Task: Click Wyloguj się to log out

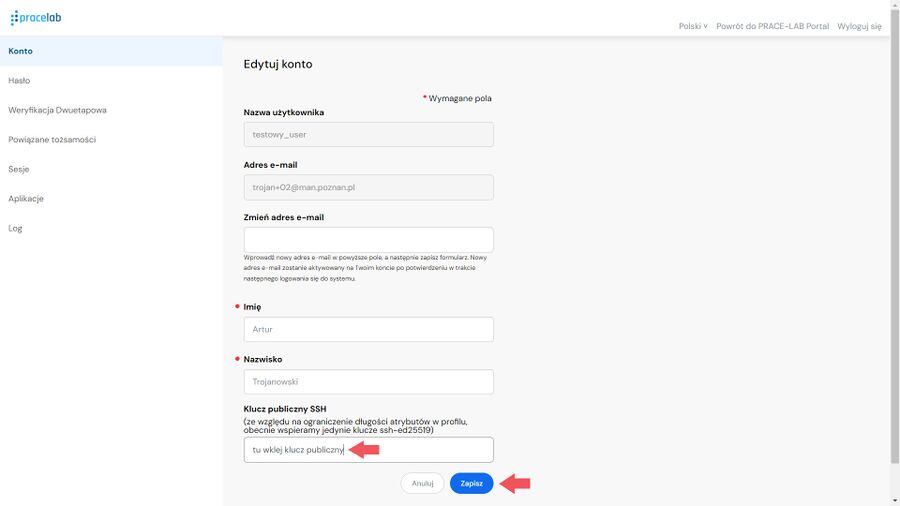Action: click(x=859, y=26)
